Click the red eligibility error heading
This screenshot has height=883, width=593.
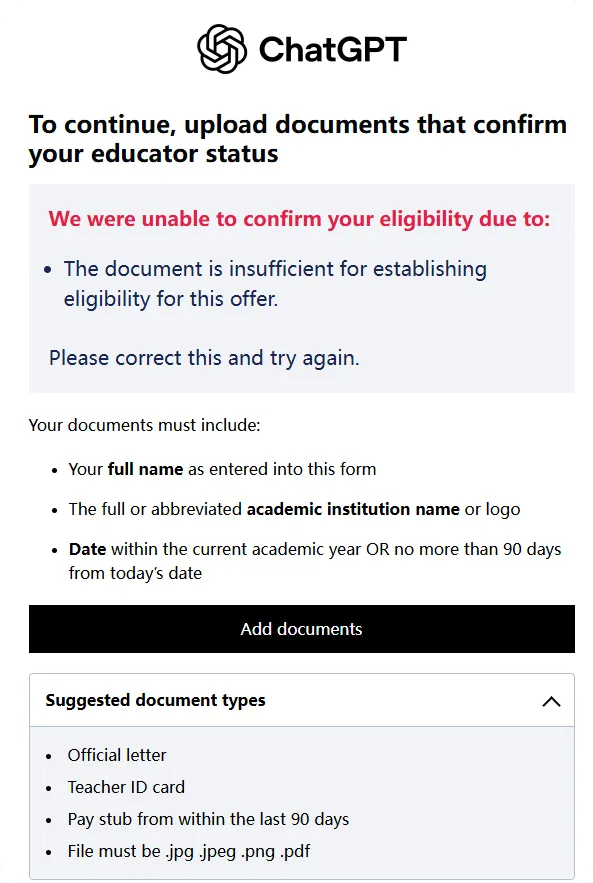pyautogui.click(x=299, y=218)
